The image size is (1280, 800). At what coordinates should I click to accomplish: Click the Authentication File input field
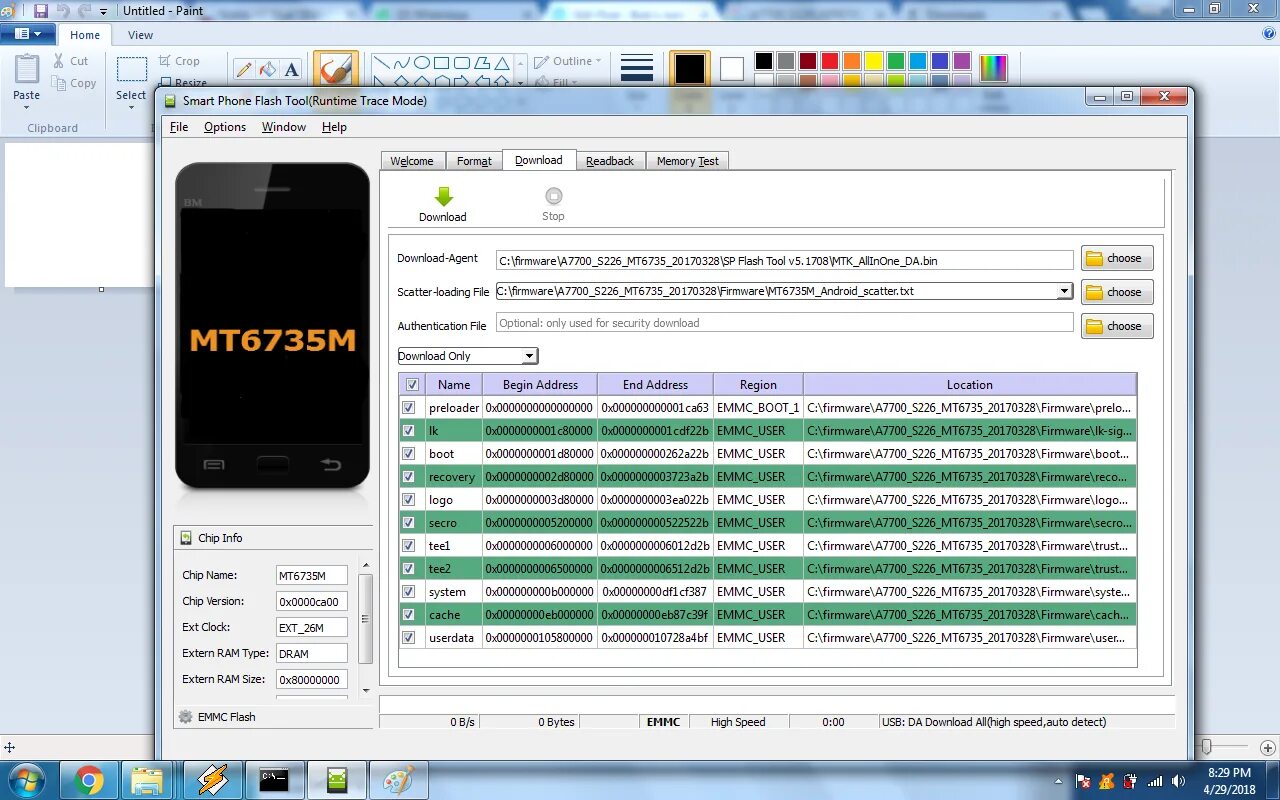pyautogui.click(x=785, y=323)
